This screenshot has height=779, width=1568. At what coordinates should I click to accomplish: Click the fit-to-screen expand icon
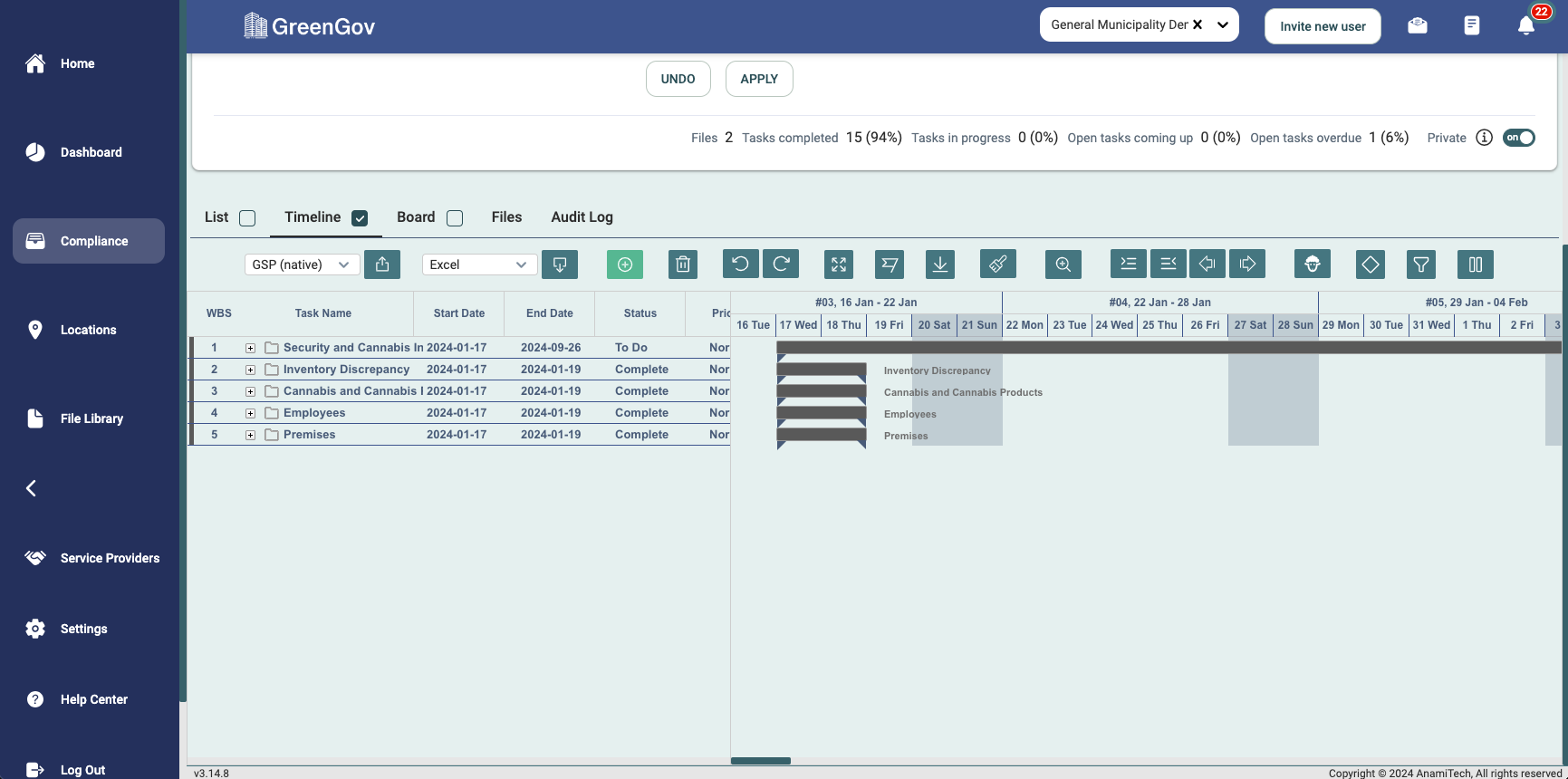pyautogui.click(x=839, y=264)
